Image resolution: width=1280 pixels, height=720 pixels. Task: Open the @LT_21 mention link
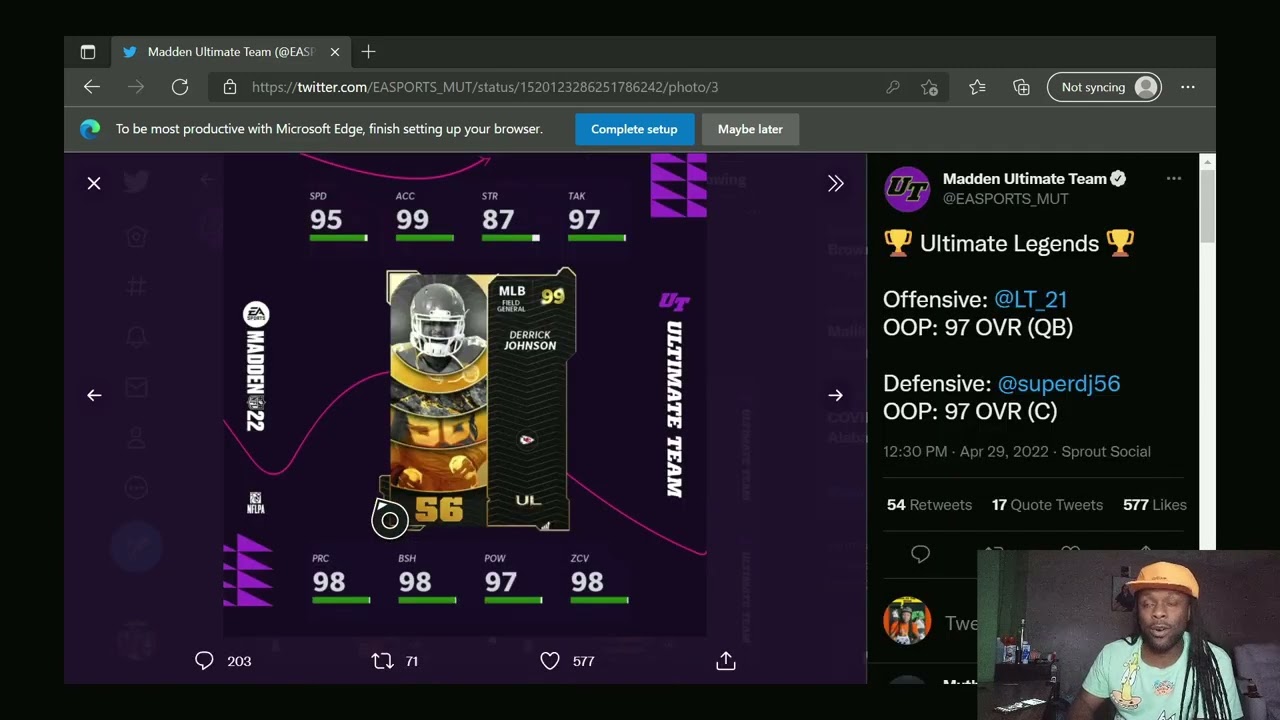point(1031,299)
